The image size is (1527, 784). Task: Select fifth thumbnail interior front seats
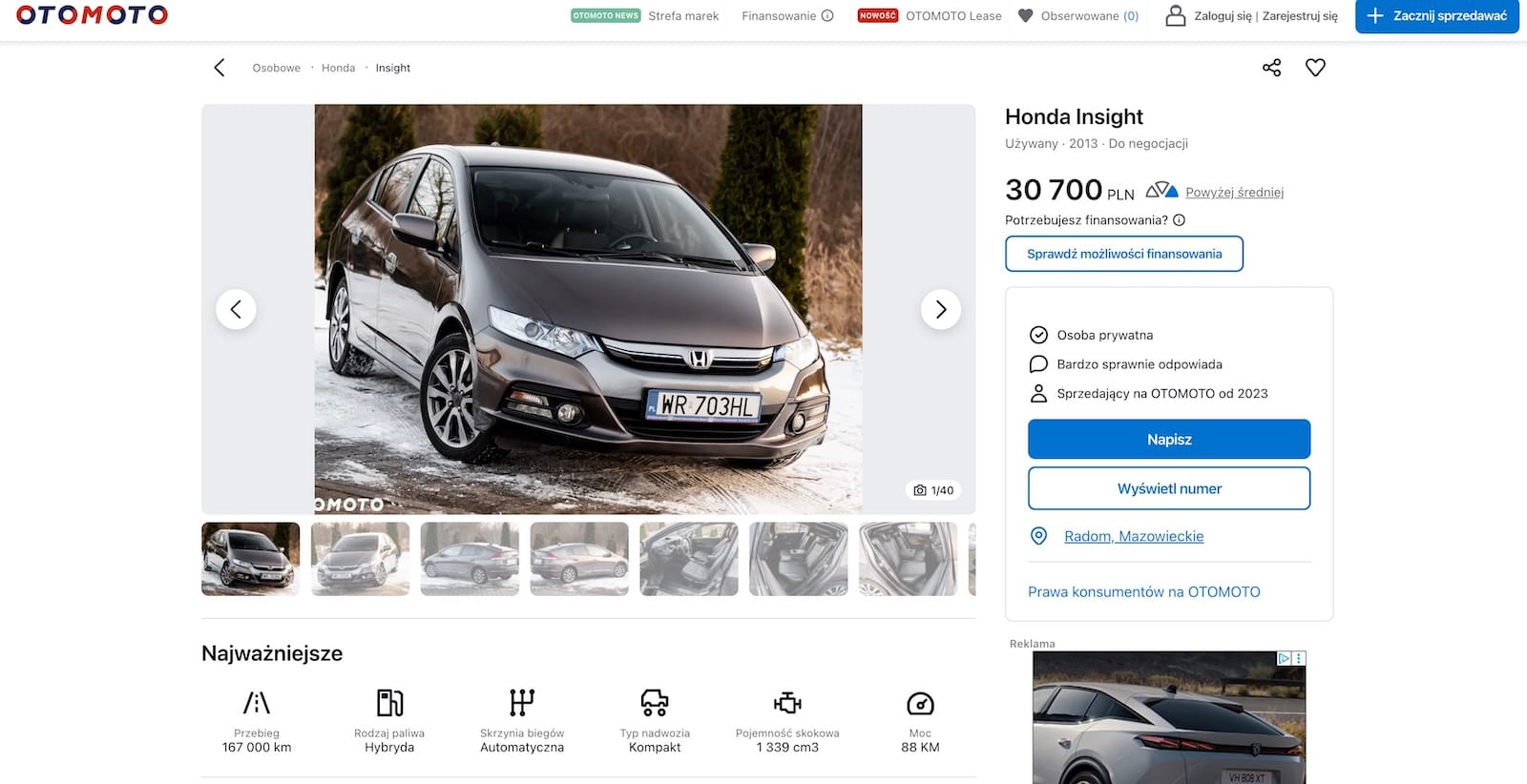[689, 559]
